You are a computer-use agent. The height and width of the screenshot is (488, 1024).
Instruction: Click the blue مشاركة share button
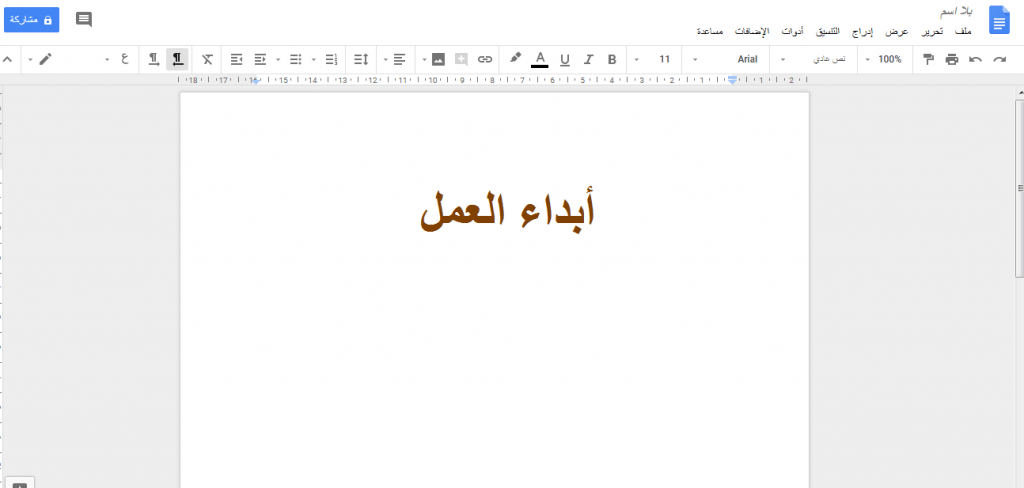click(x=31, y=20)
